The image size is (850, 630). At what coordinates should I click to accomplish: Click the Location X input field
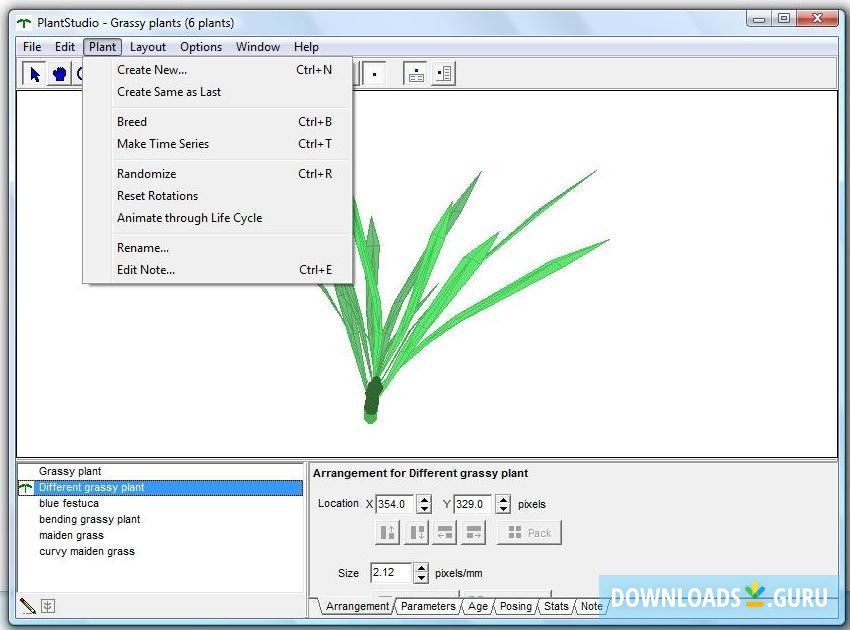click(x=396, y=504)
